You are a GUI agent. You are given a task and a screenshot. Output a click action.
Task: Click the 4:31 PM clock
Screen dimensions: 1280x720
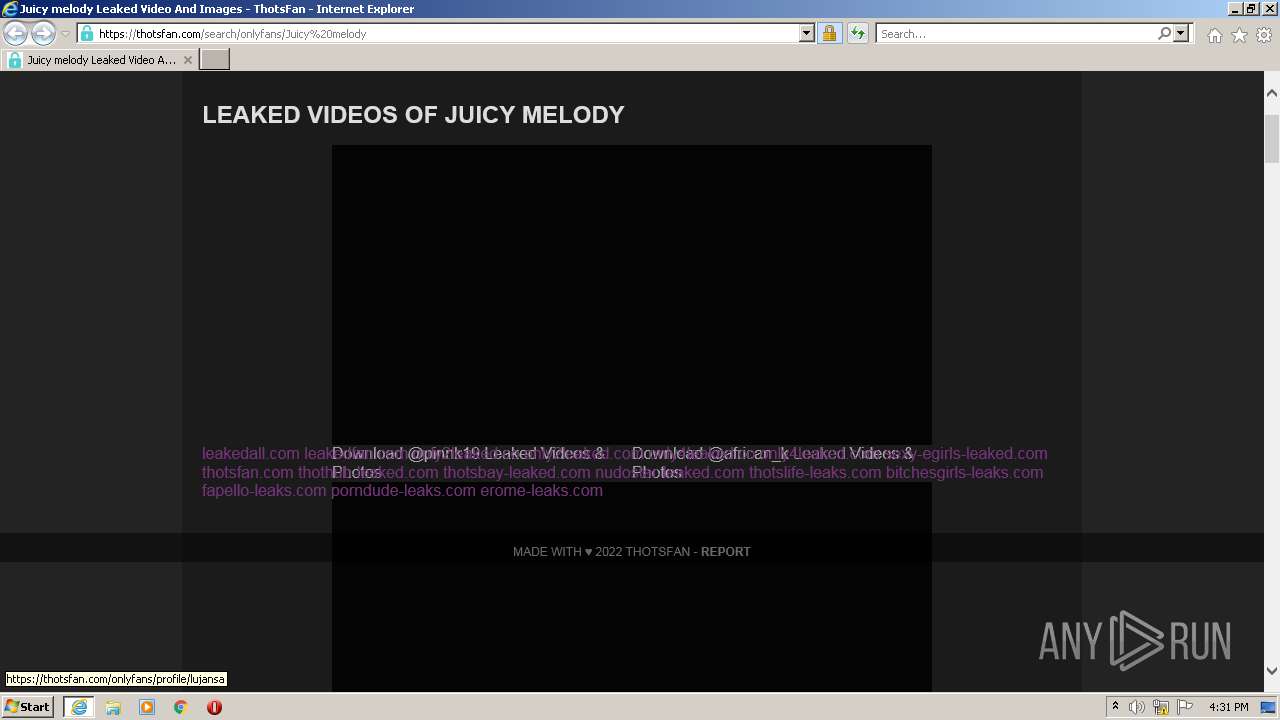click(x=1228, y=707)
